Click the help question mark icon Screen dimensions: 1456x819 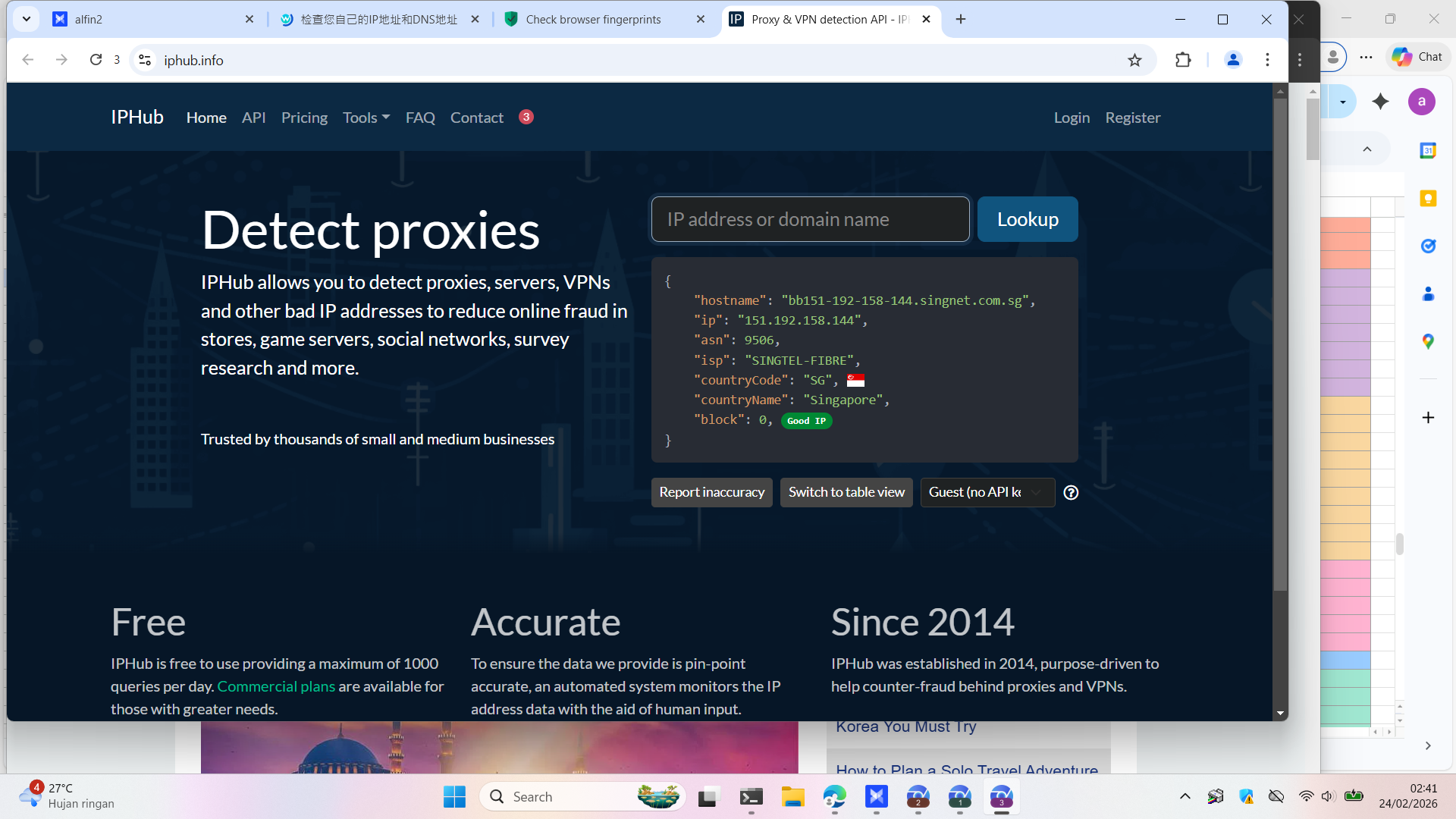(1071, 493)
